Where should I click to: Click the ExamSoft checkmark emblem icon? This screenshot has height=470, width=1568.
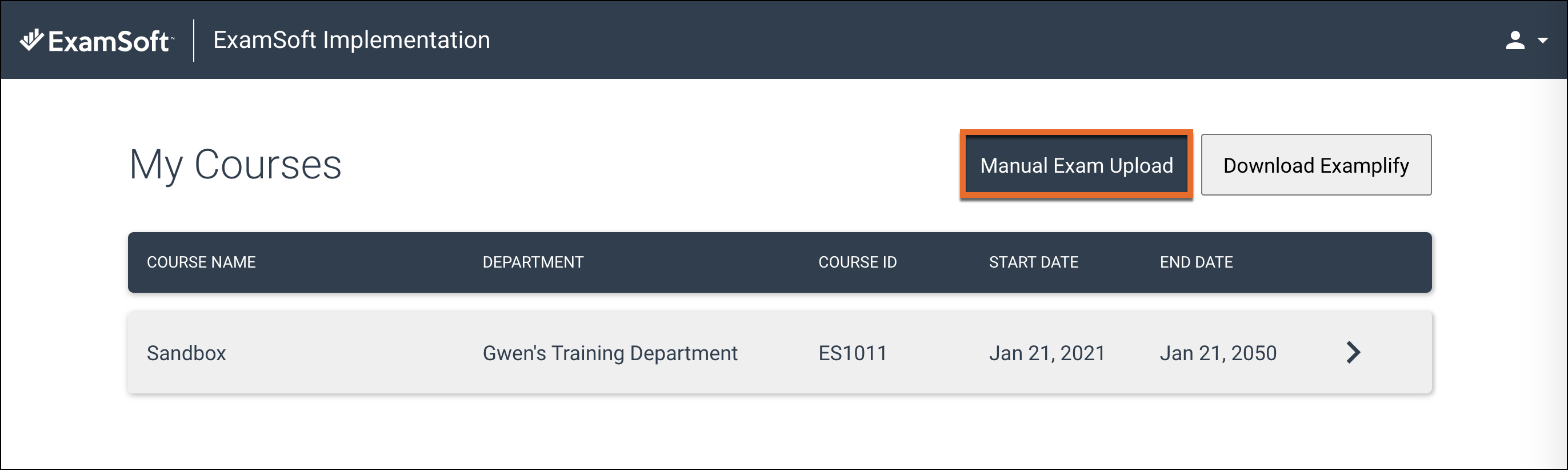[31, 39]
